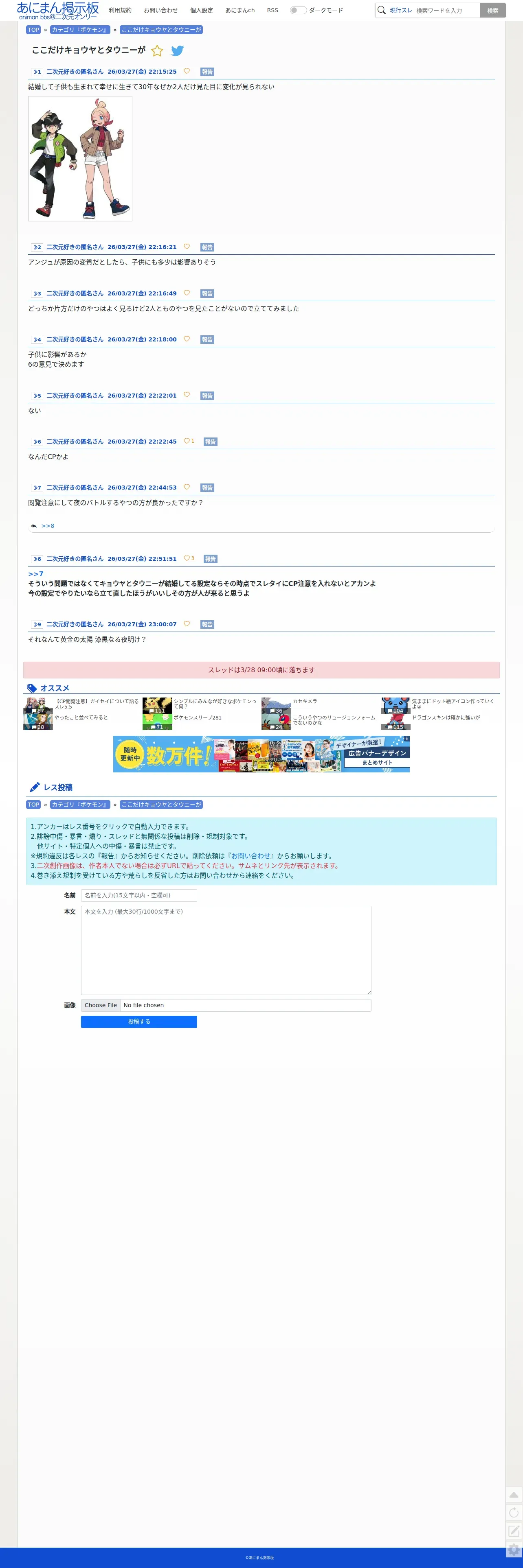Click heart icon on post 8 showing 3
523x1568 pixels.
187,558
